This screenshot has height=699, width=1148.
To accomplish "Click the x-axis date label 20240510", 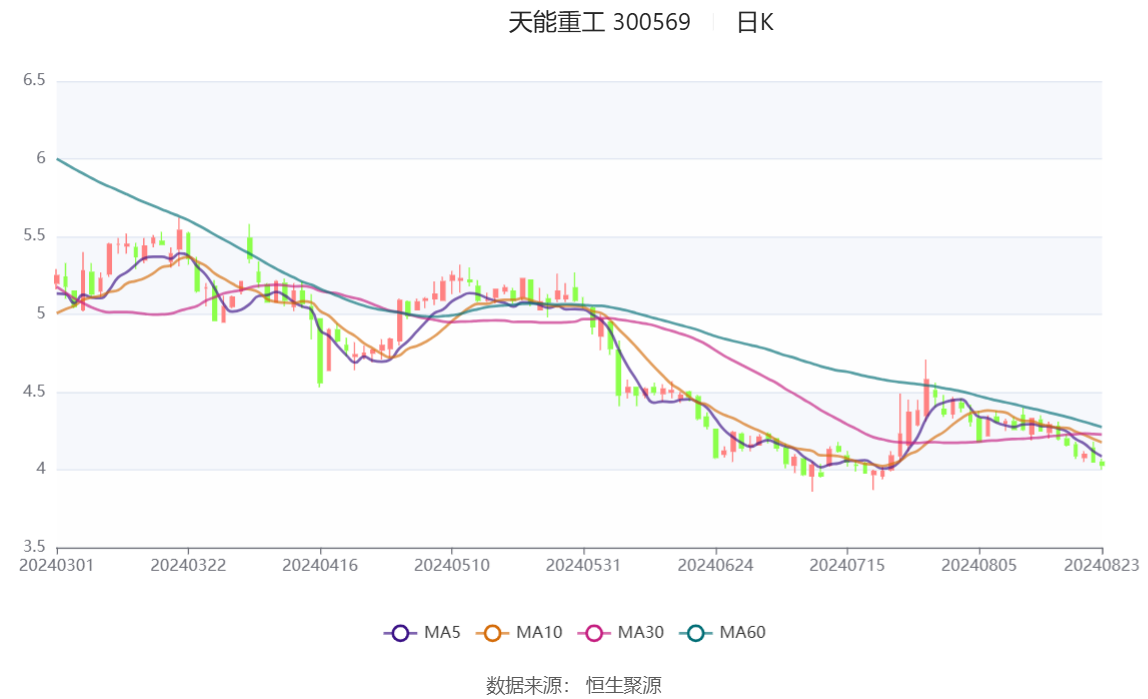I will point(452,565).
